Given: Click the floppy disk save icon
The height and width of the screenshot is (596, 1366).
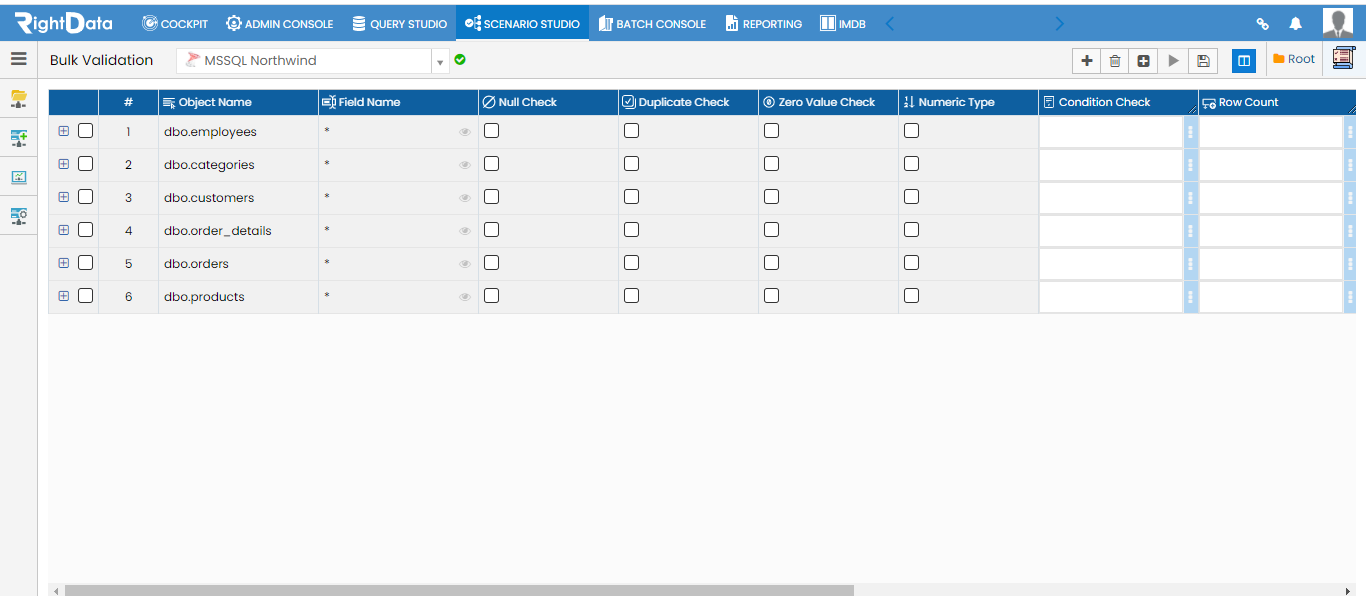Looking at the screenshot, I should tap(1203, 61).
